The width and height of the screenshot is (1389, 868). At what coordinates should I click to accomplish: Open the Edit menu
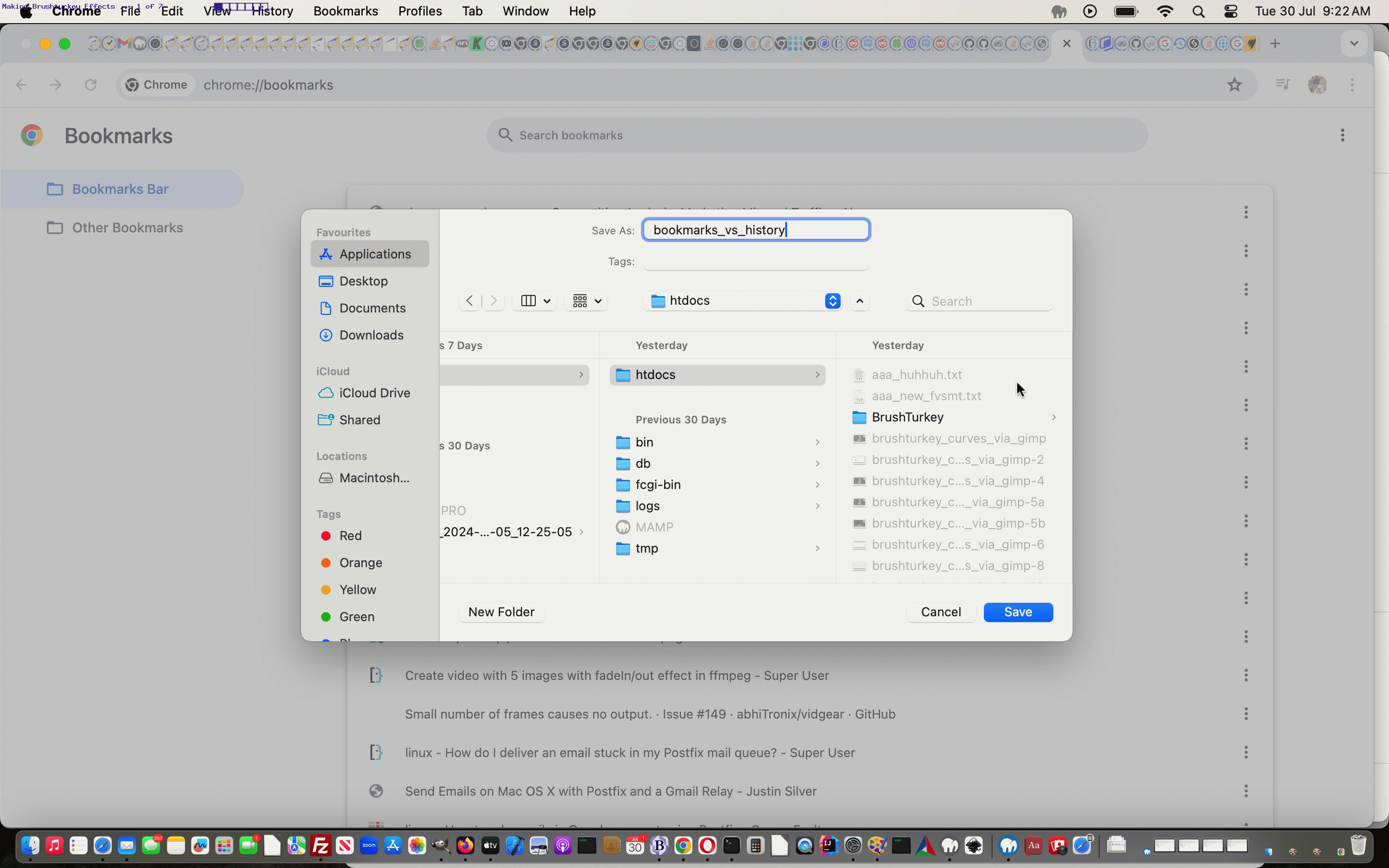point(172,11)
